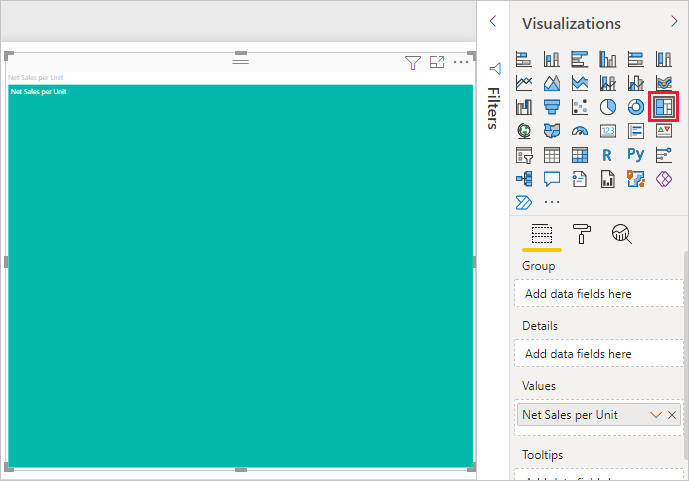
Task: Select the Python (Py) visual
Action: [636, 154]
